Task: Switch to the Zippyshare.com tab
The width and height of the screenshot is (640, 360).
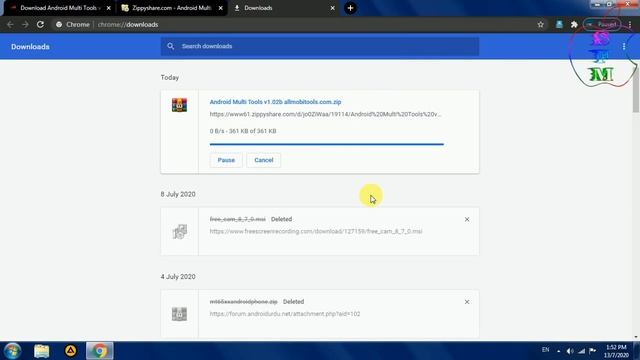Action: click(171, 8)
